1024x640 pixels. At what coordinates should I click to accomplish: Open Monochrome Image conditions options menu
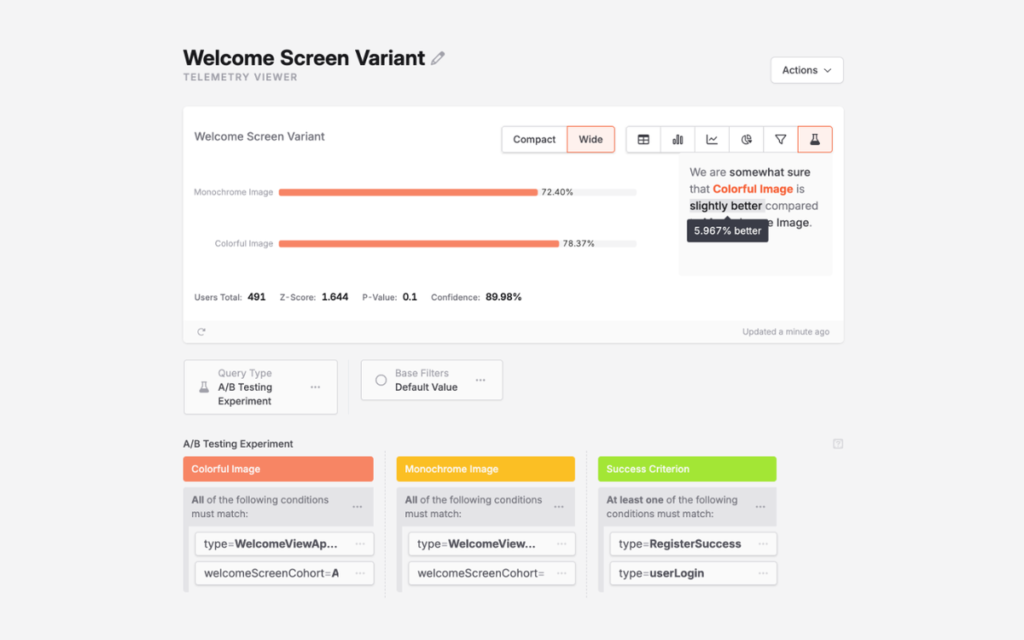(x=559, y=507)
